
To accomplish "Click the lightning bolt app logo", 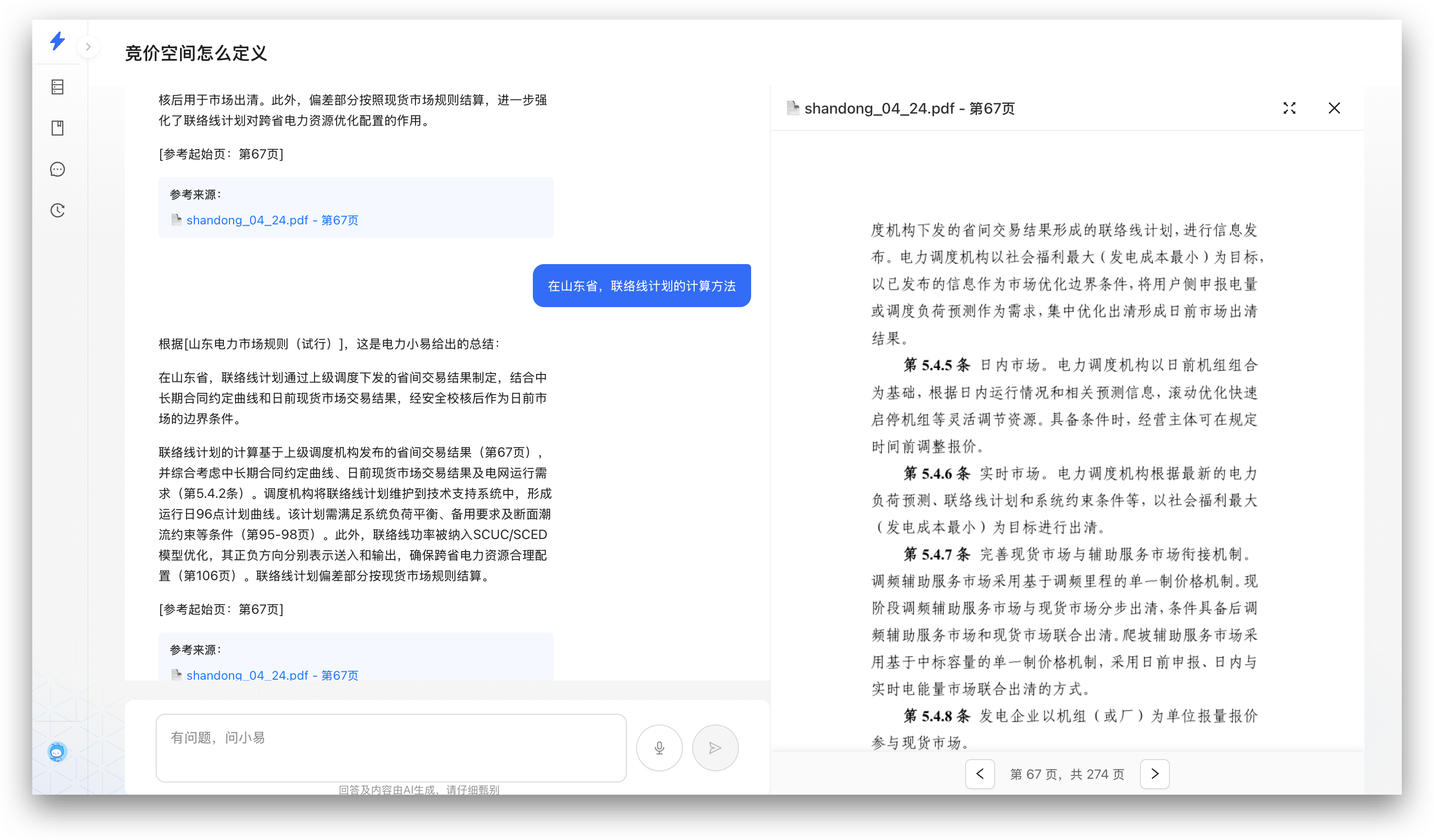I will pos(57,41).
